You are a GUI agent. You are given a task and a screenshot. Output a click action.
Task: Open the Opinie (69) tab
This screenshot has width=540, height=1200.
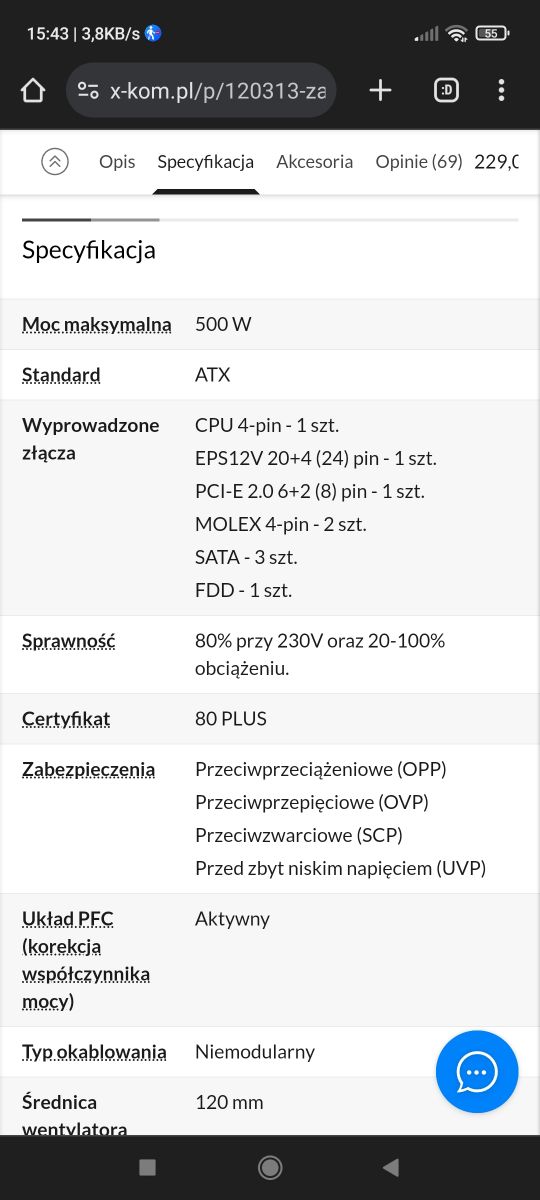point(418,161)
